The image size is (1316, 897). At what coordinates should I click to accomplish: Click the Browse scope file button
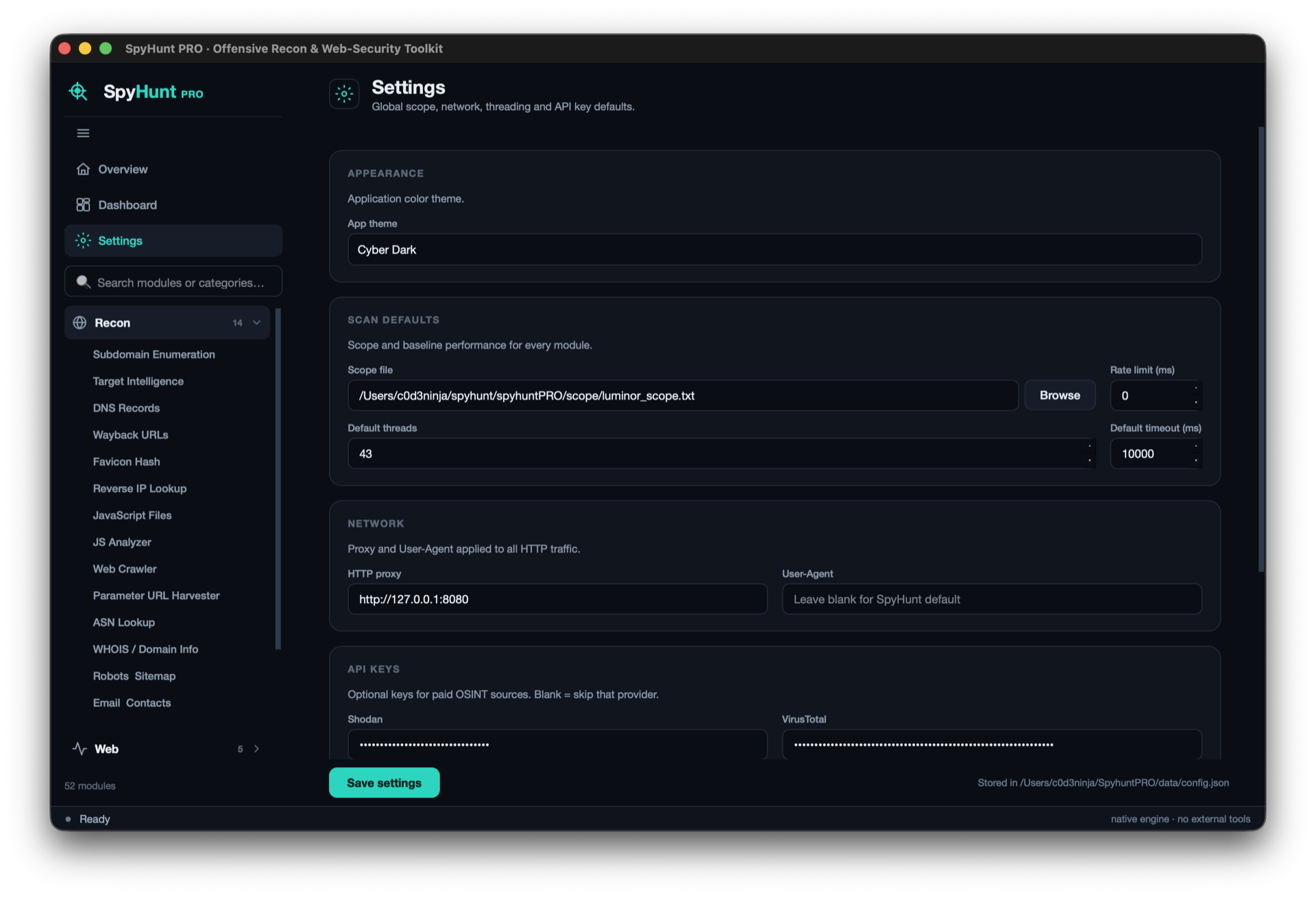click(x=1060, y=395)
